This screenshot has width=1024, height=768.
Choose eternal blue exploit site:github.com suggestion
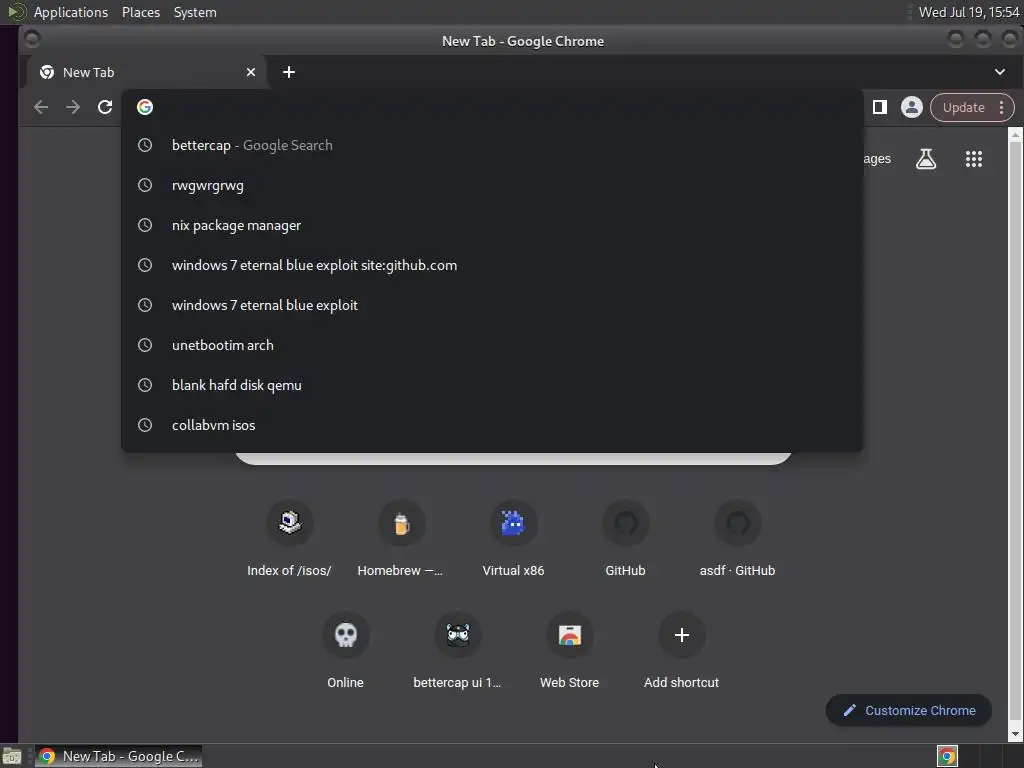[492, 265]
